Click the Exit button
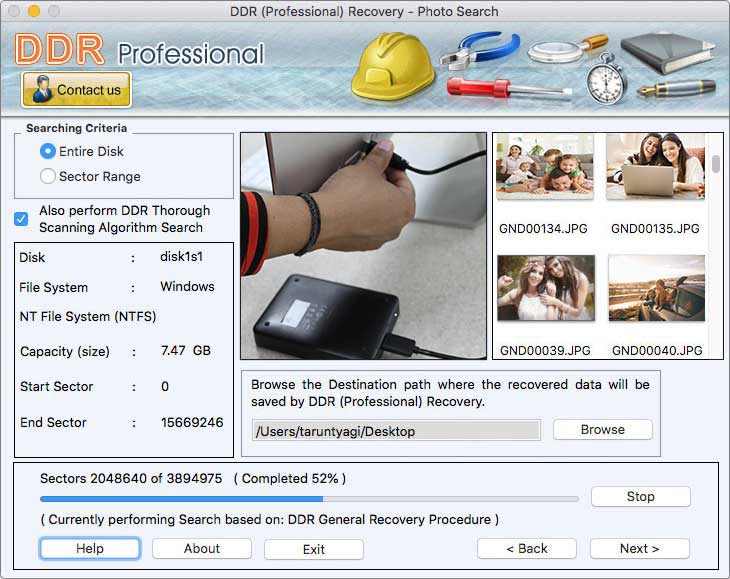 coord(314,549)
